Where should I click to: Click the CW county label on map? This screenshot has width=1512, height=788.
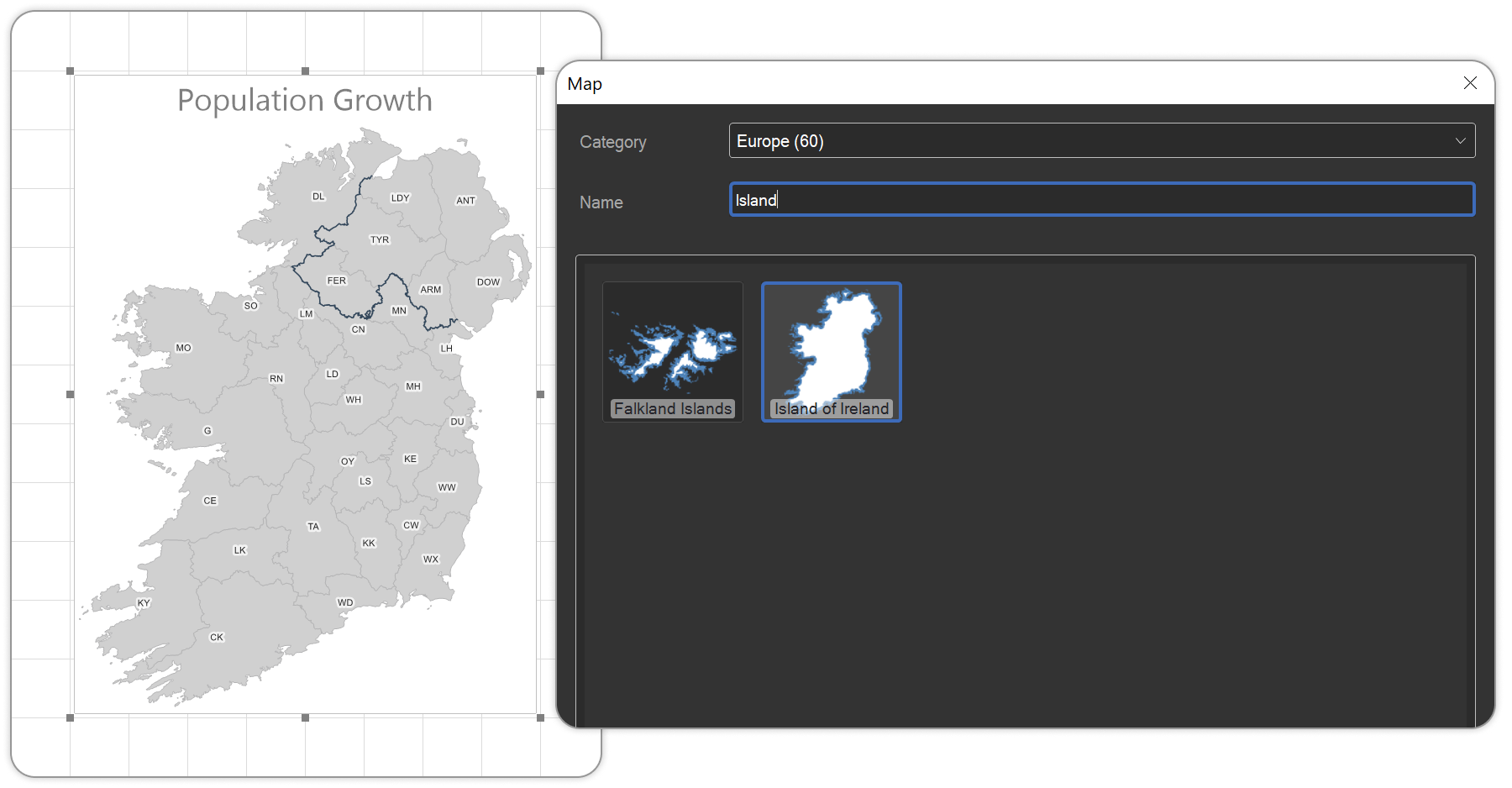point(411,525)
